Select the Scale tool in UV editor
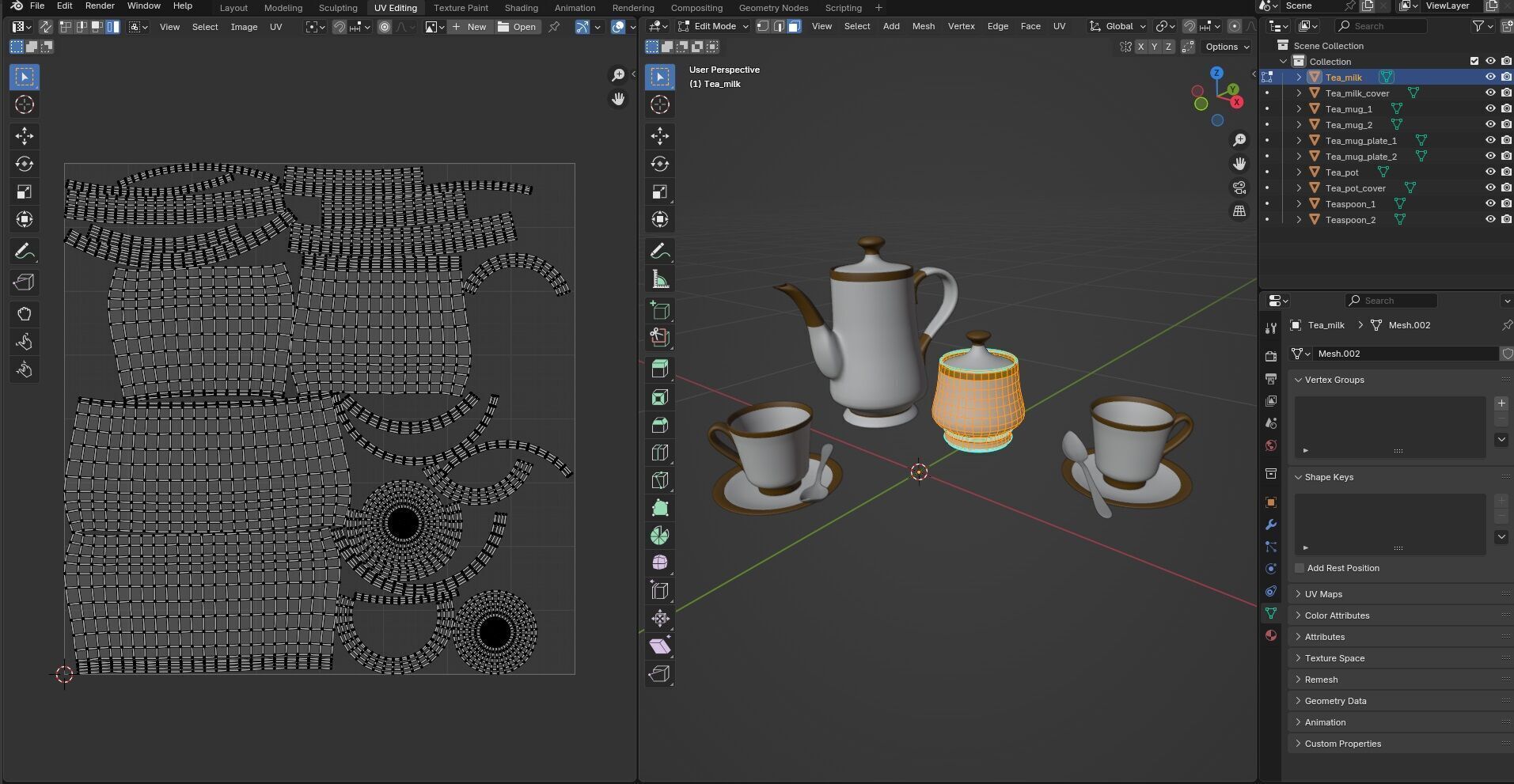The height and width of the screenshot is (784, 1514). click(x=25, y=191)
